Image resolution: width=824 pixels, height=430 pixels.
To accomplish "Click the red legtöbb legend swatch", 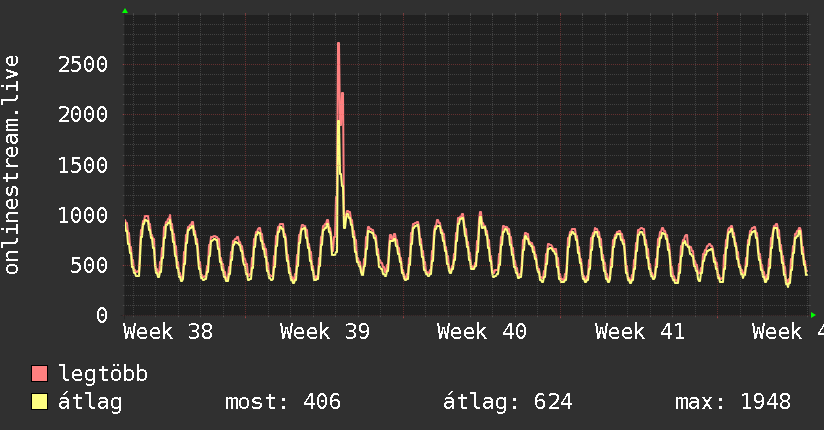I will click(x=39, y=373).
